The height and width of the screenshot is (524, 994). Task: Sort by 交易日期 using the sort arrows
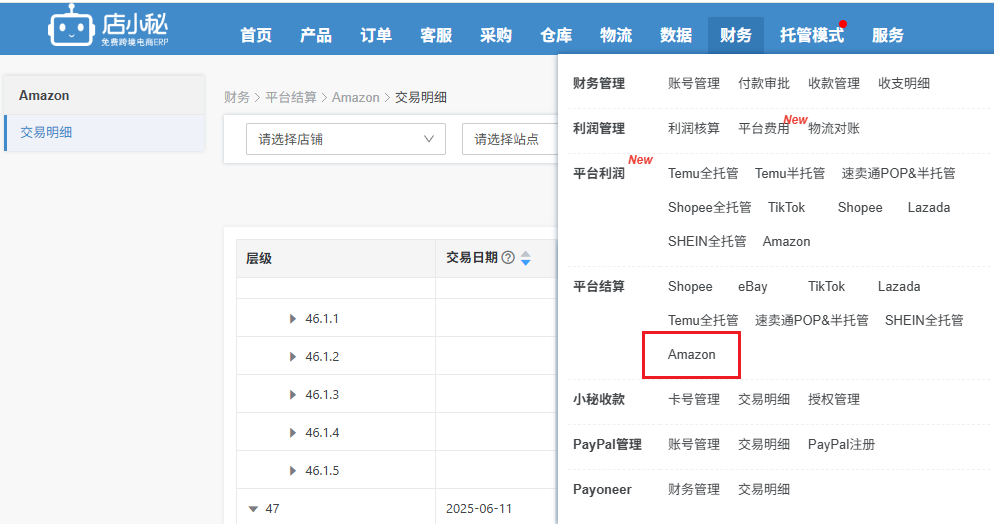[x=526, y=258]
